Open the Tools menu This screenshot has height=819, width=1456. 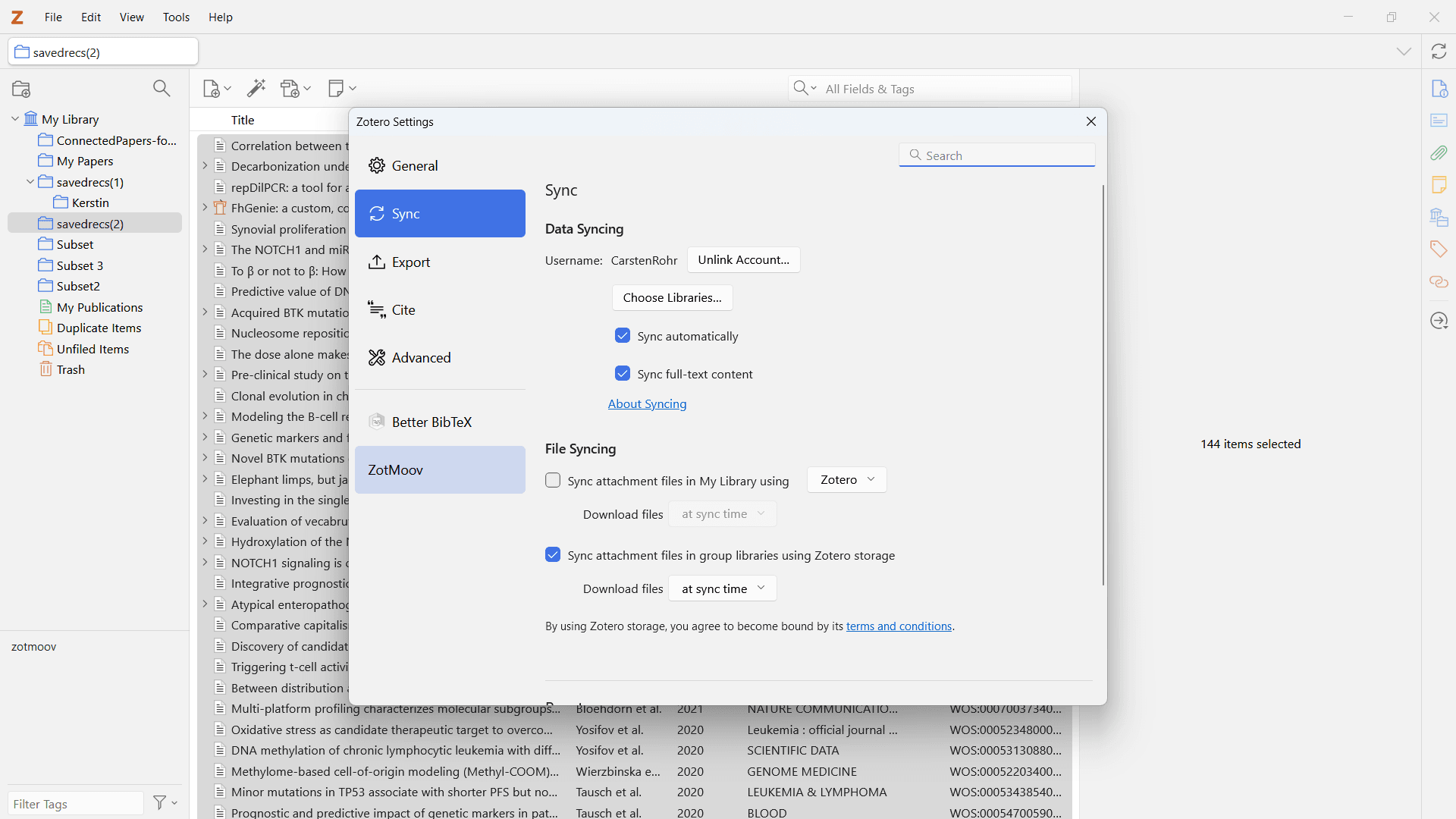(176, 17)
